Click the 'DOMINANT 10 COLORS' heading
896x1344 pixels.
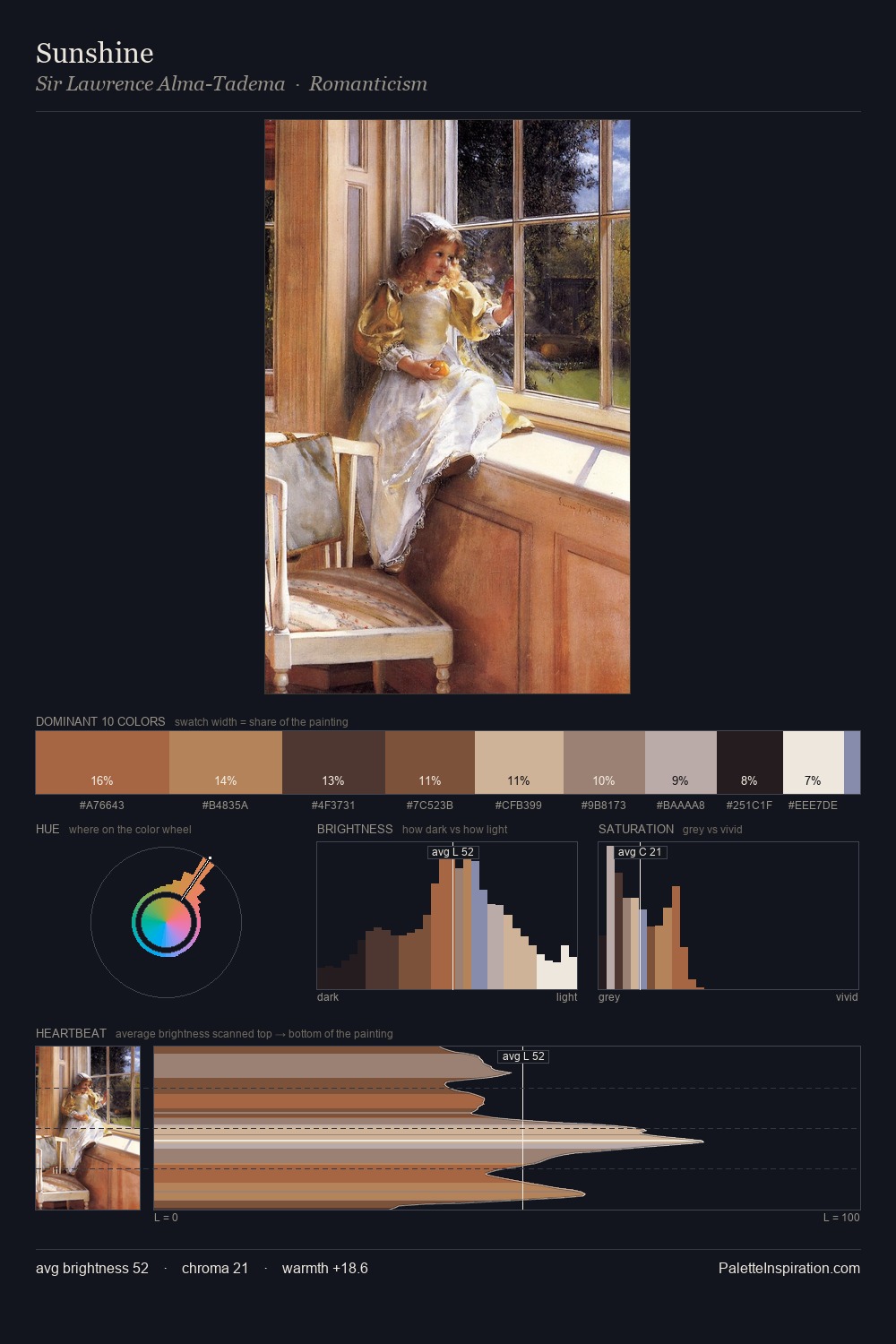click(100, 721)
